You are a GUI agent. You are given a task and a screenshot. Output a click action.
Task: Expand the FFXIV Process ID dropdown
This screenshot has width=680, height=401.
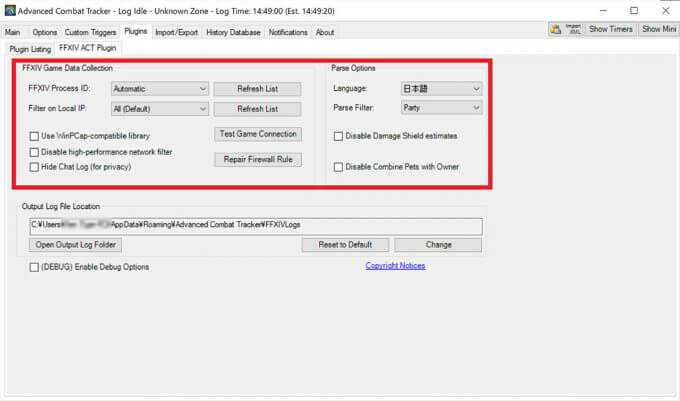click(x=159, y=89)
